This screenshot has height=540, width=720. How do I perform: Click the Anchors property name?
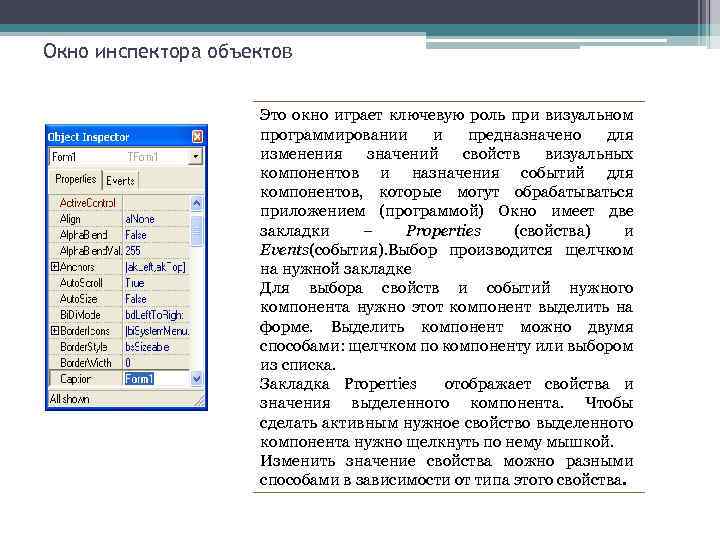pos(77,267)
